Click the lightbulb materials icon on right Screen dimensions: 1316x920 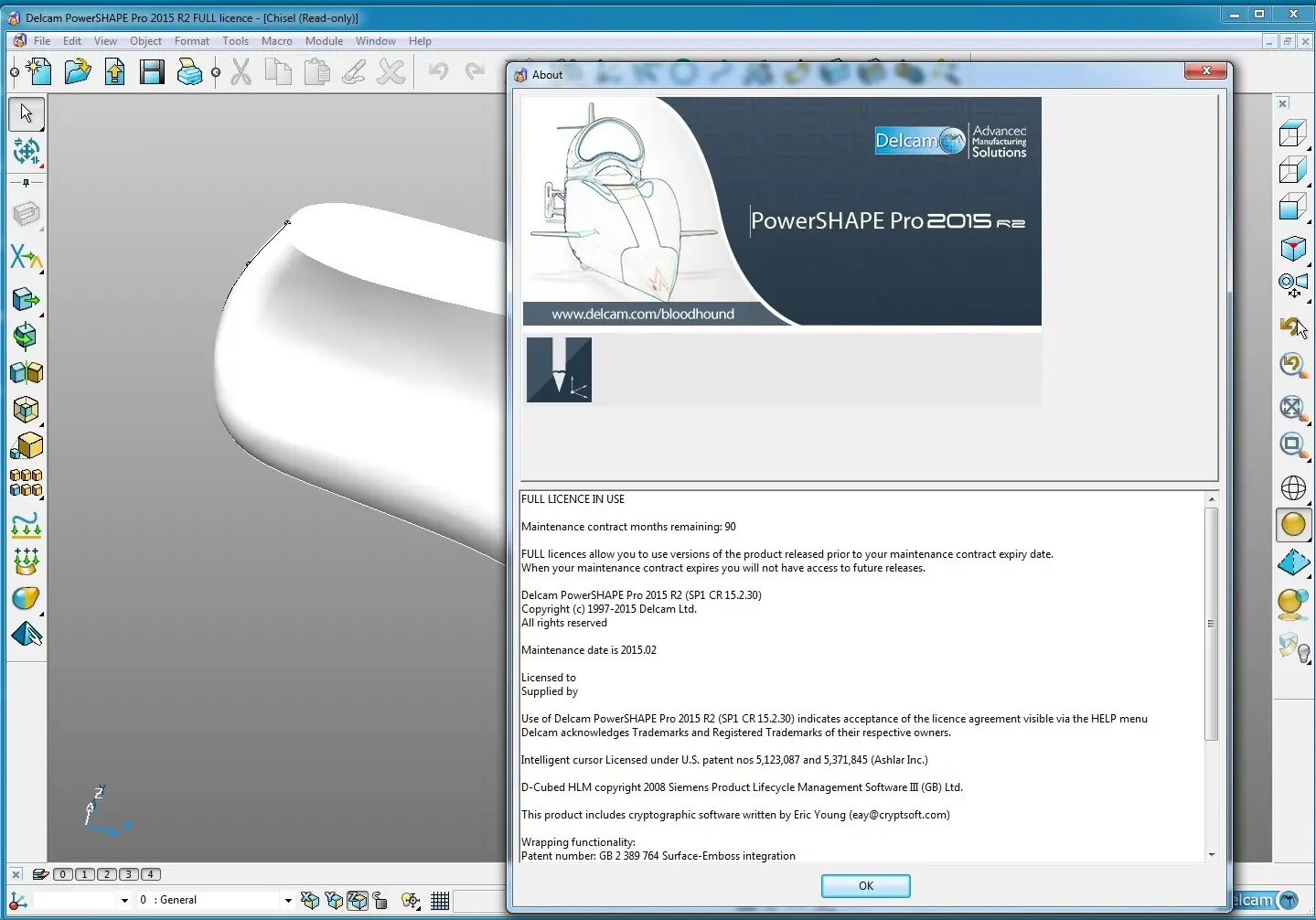tap(1294, 647)
